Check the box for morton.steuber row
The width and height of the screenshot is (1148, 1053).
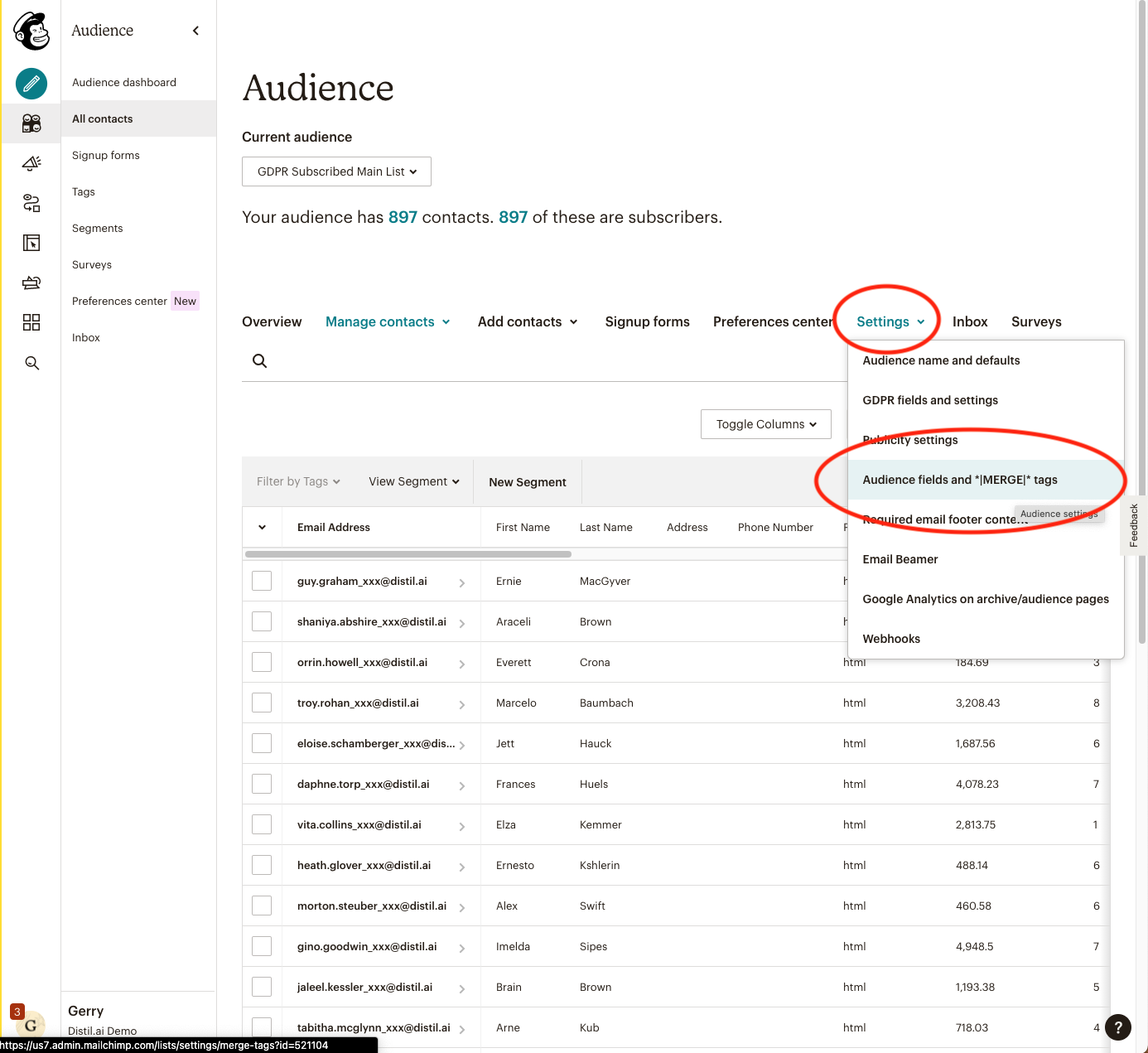click(262, 906)
